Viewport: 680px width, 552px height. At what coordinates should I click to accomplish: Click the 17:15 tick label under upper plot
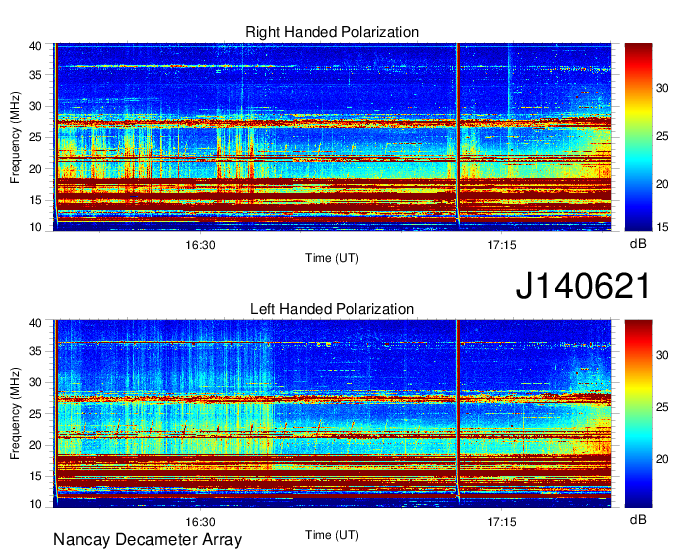[x=502, y=245]
